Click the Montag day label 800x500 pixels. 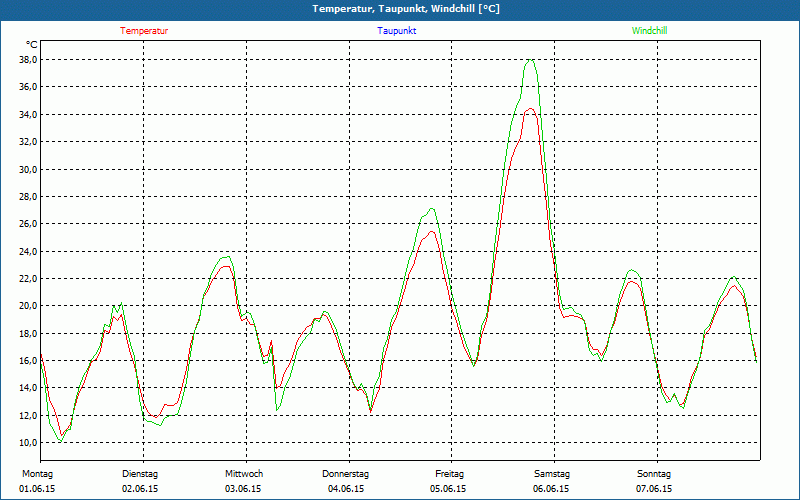pos(37,474)
